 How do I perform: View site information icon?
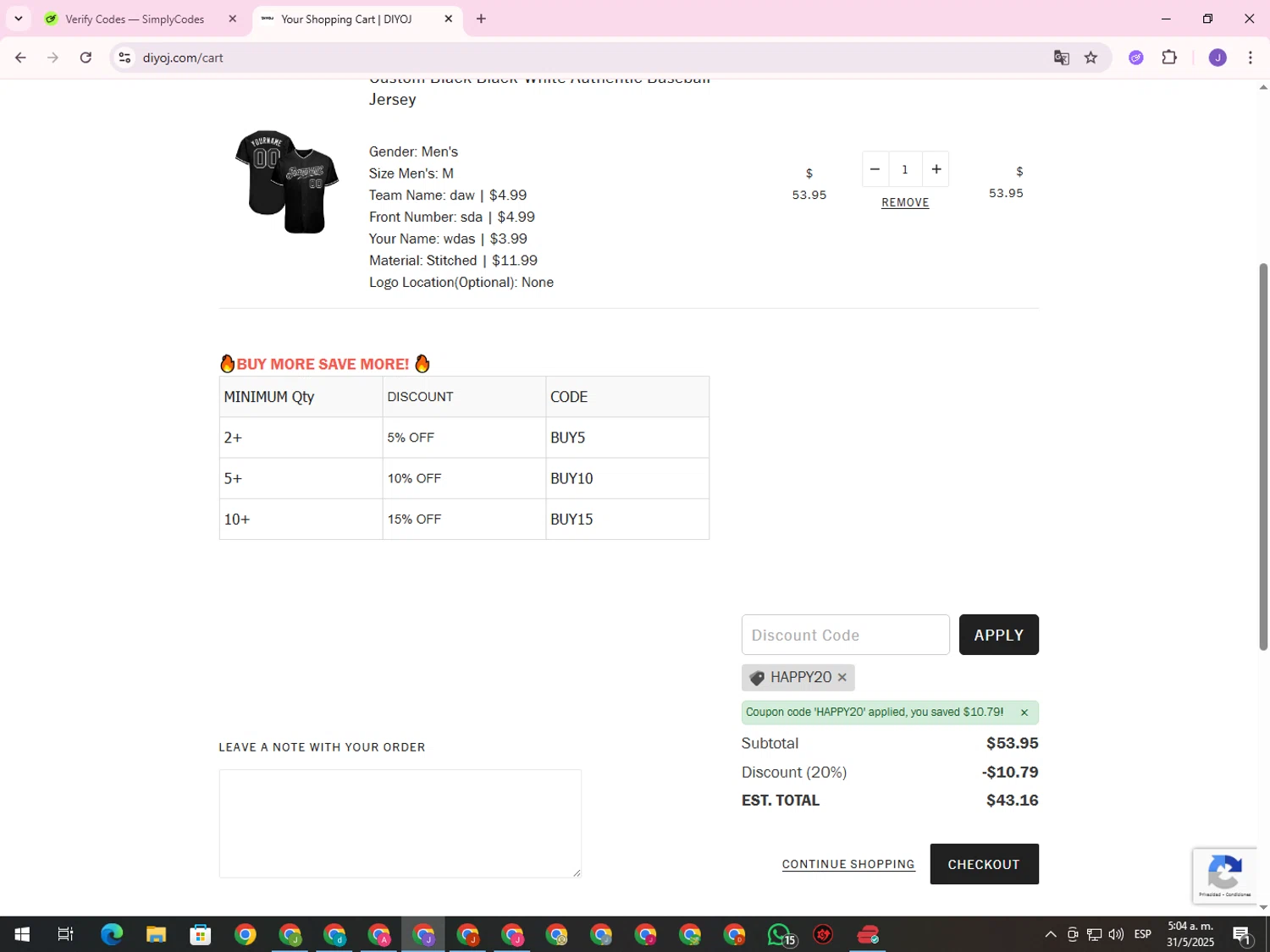click(124, 58)
